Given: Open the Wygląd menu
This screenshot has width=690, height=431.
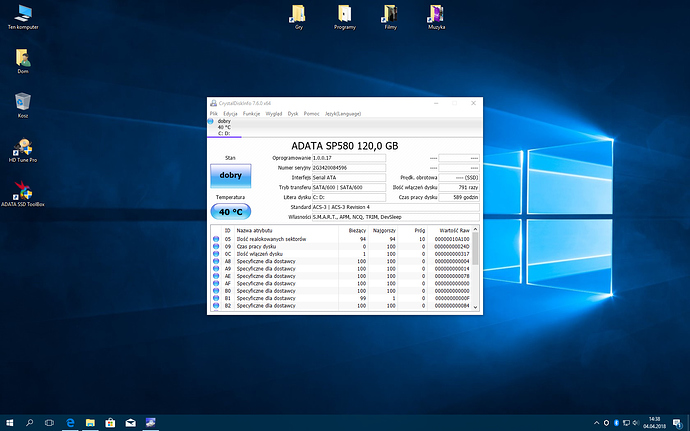Looking at the screenshot, I should click(274, 114).
